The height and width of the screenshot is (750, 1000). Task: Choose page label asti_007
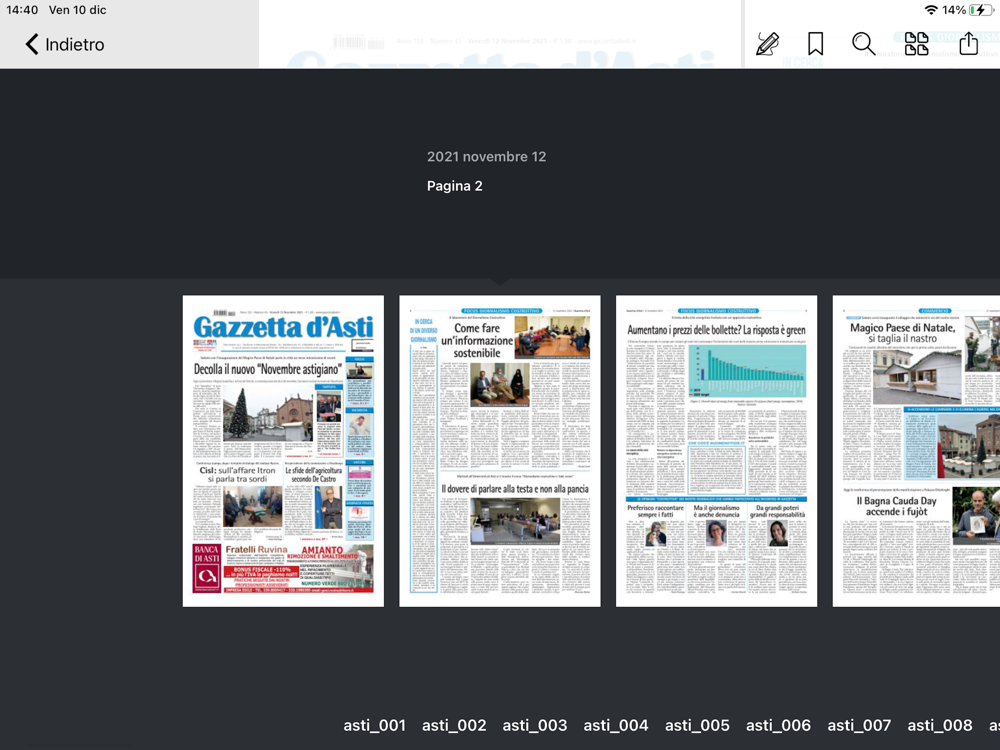(859, 725)
